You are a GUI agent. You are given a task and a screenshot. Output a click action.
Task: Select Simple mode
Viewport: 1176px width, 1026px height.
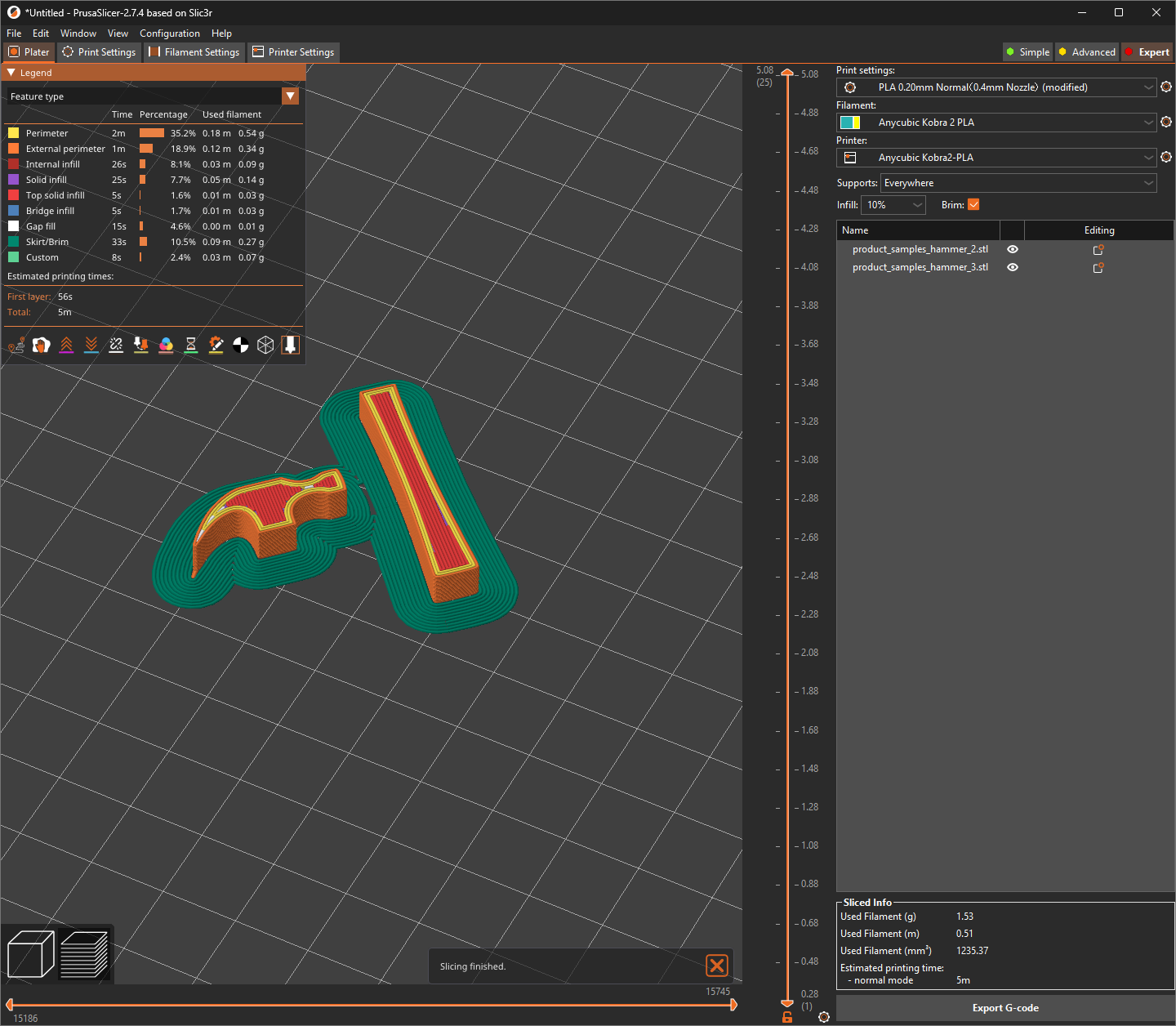[1028, 52]
